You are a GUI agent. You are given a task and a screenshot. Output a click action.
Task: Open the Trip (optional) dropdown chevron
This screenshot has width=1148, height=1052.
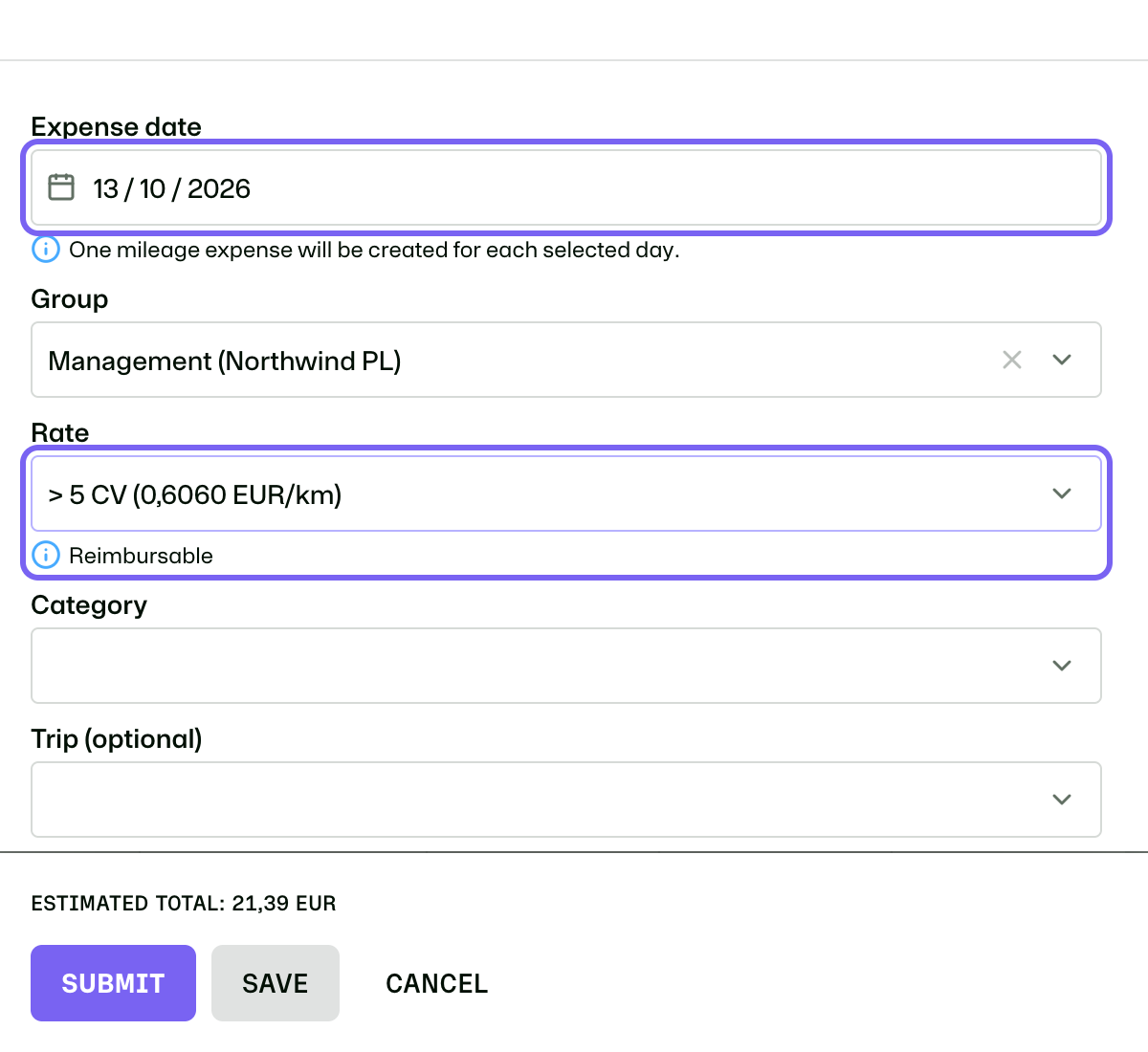click(1062, 800)
